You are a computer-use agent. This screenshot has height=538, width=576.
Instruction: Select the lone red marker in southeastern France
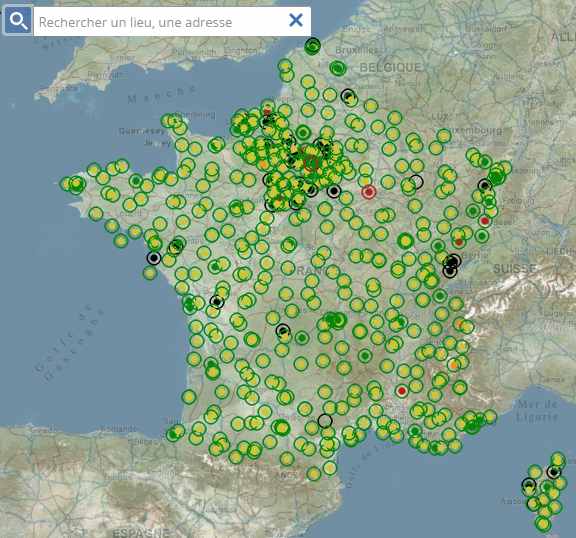coord(402,390)
